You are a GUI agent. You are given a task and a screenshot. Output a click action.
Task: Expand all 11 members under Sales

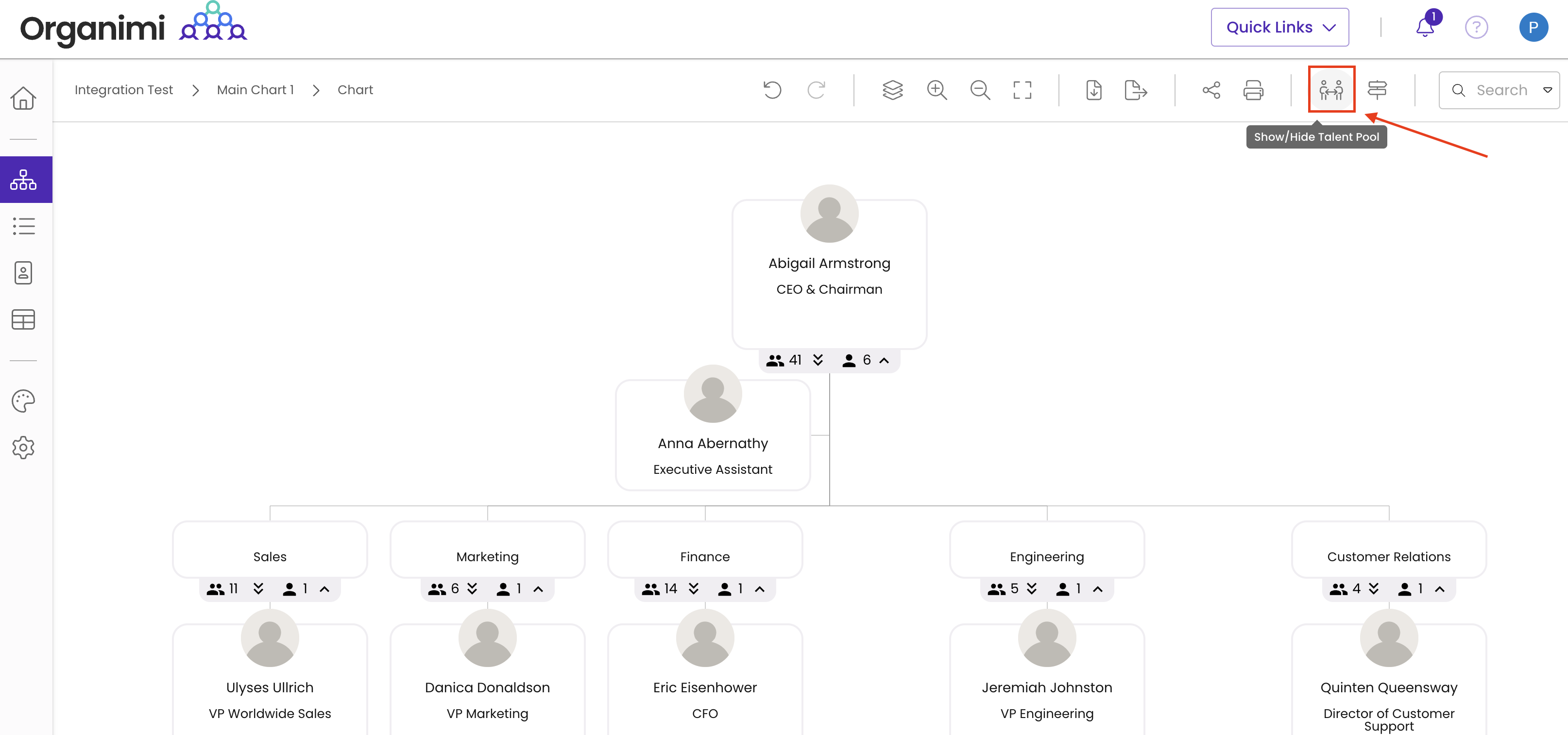click(x=258, y=588)
